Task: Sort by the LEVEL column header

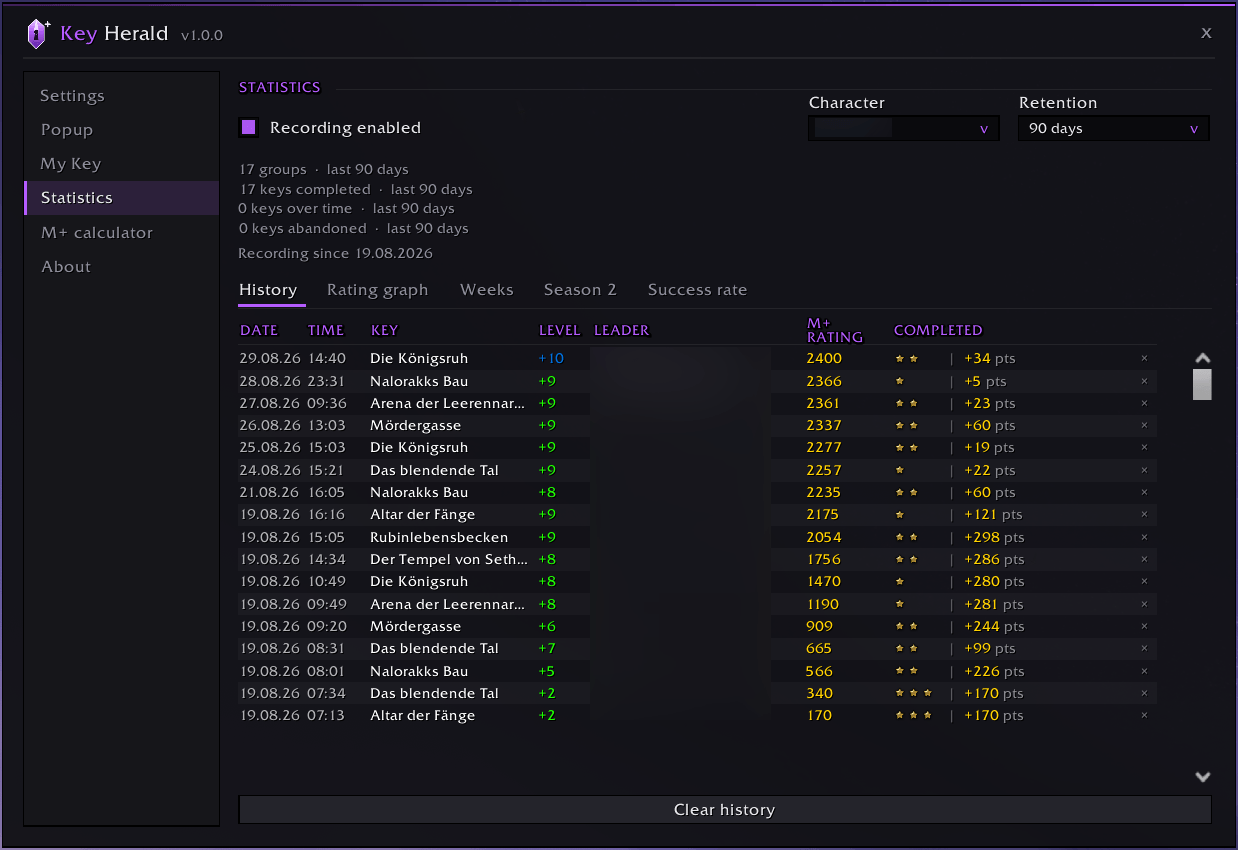Action: pos(559,330)
